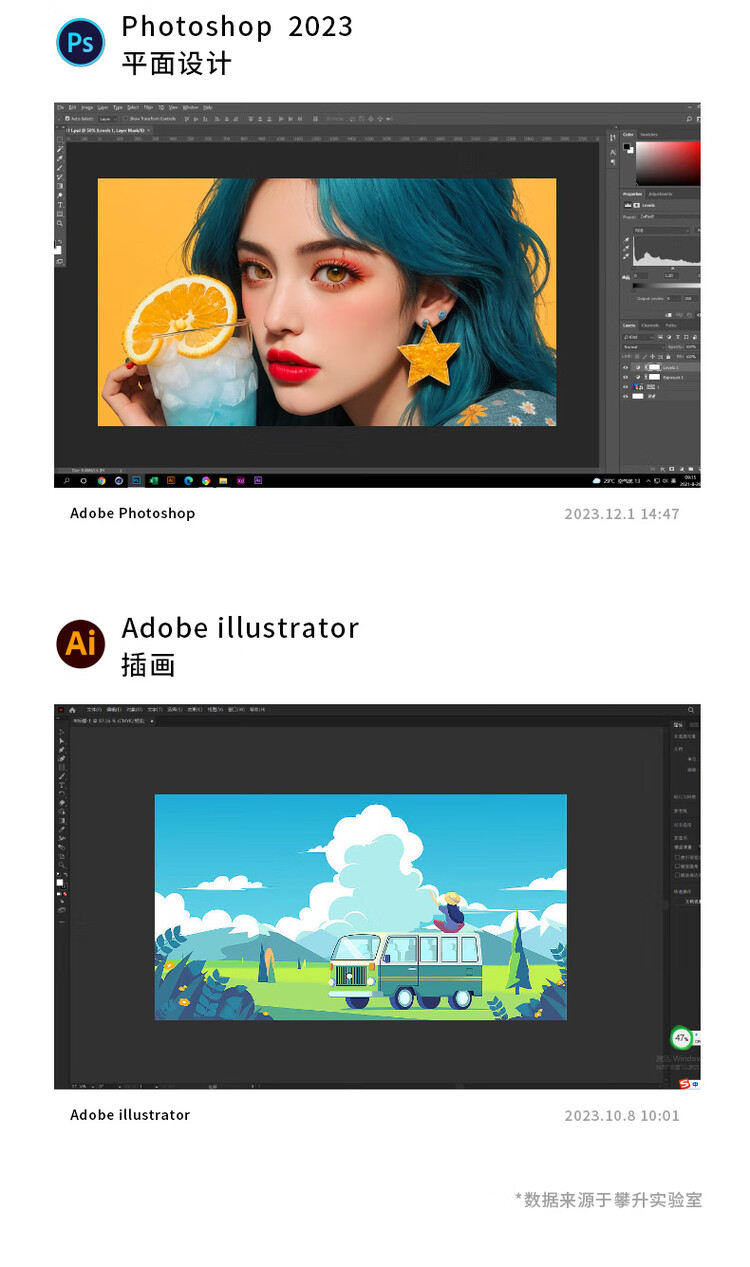Click the black point eyedropper in Levels

[x=628, y=240]
